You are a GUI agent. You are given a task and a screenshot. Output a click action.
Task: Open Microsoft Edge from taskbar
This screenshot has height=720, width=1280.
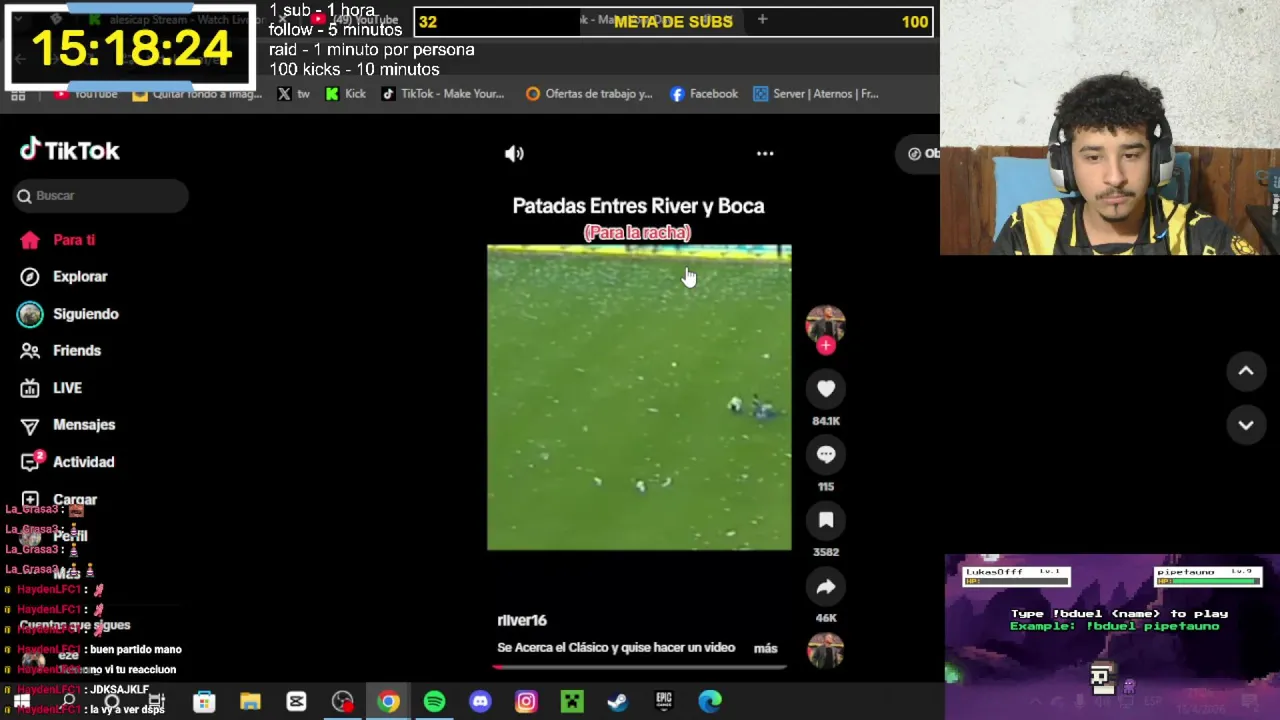[x=710, y=702]
